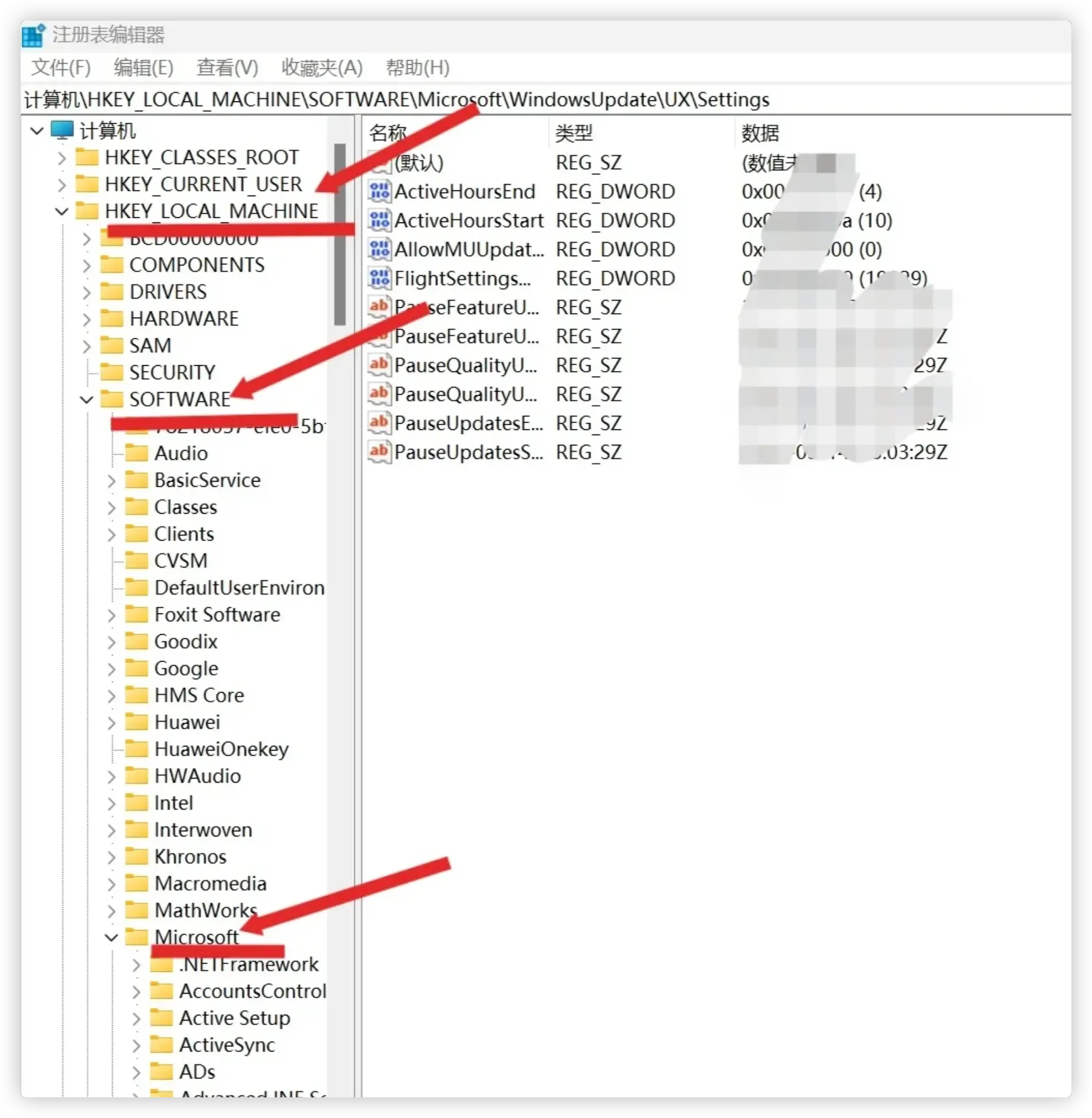Select the ActiveSync key

[227, 1045]
